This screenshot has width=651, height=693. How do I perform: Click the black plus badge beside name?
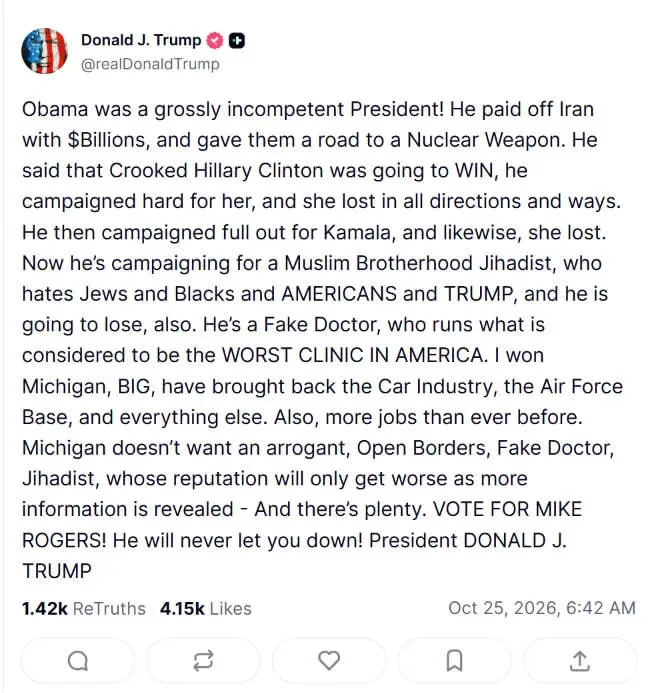coord(237,40)
